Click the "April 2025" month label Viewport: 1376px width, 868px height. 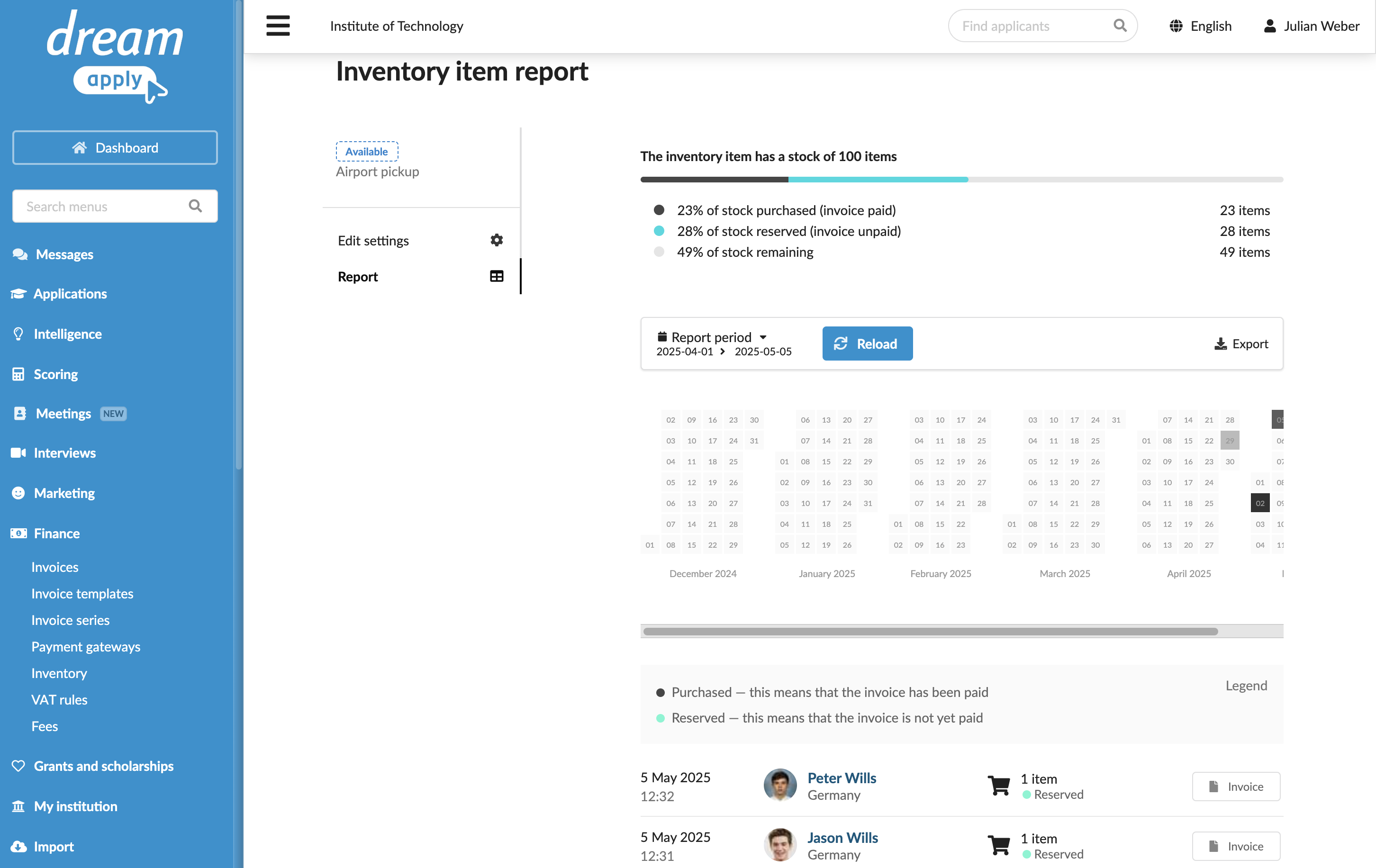click(1188, 574)
